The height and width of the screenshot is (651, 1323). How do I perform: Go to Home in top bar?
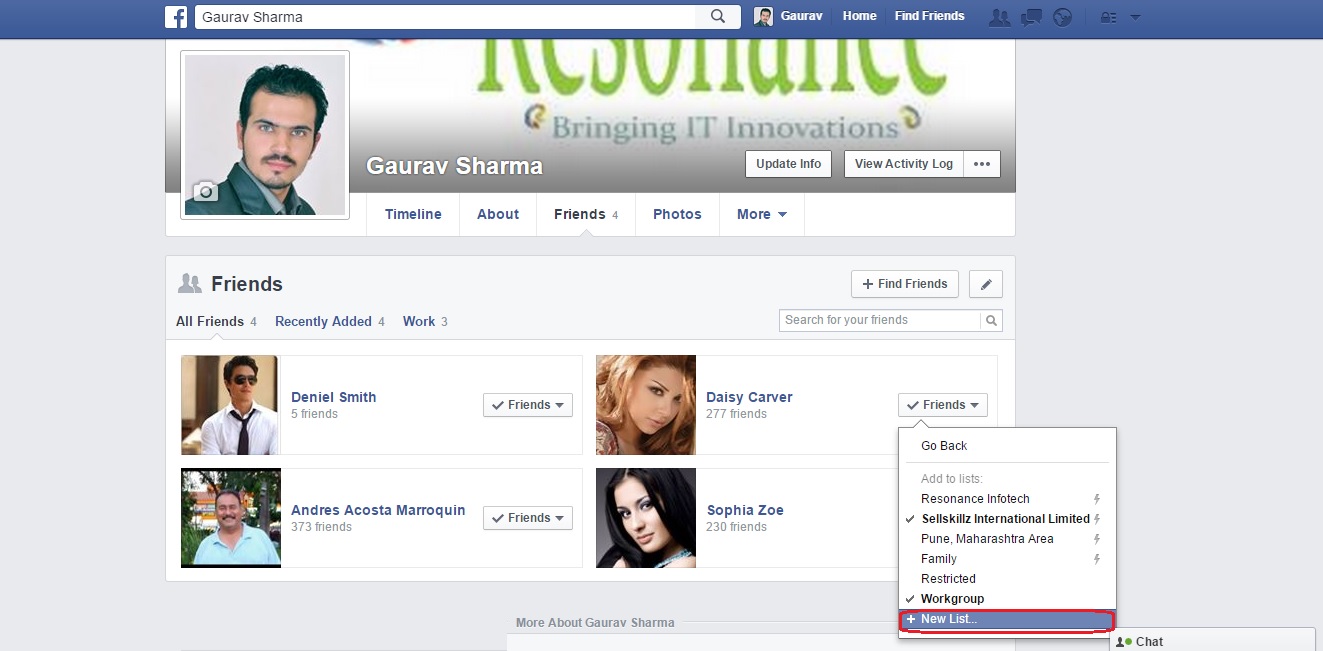pos(859,16)
